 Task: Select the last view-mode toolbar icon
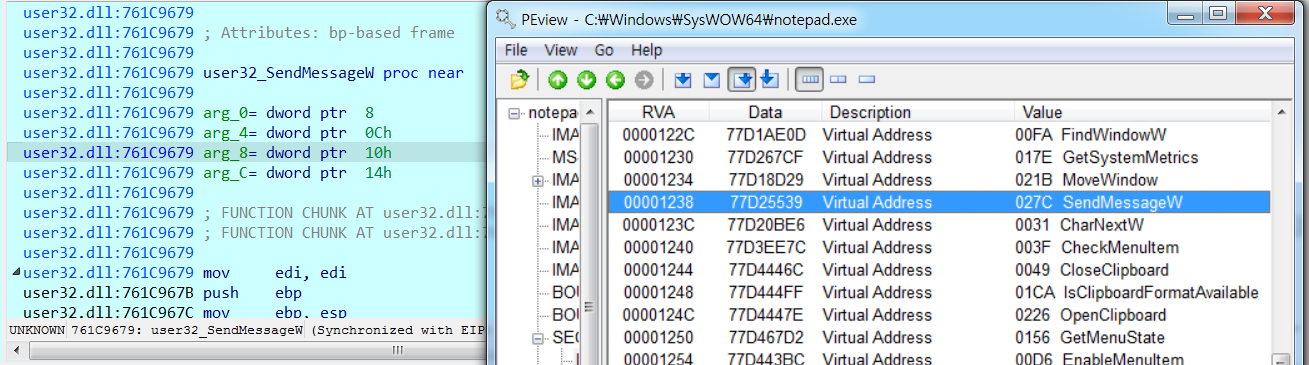pyautogui.click(x=867, y=79)
